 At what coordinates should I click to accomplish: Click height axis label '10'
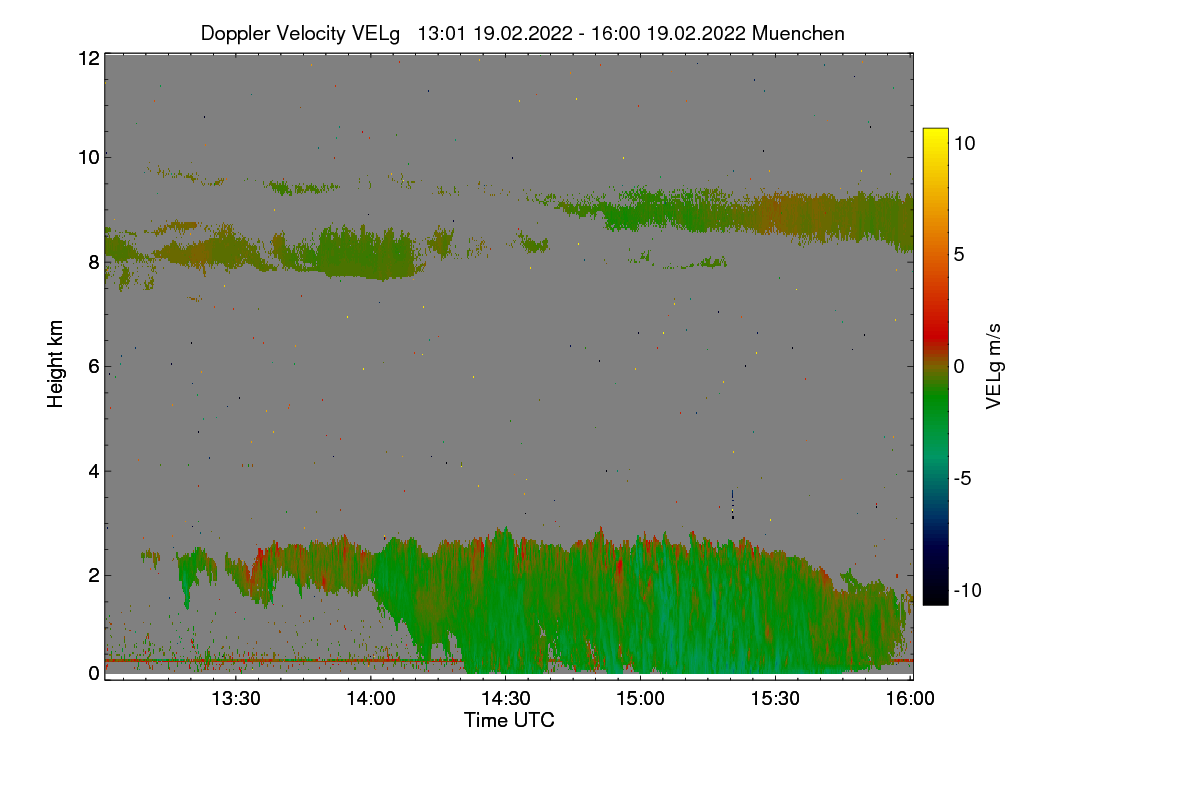pos(88,157)
